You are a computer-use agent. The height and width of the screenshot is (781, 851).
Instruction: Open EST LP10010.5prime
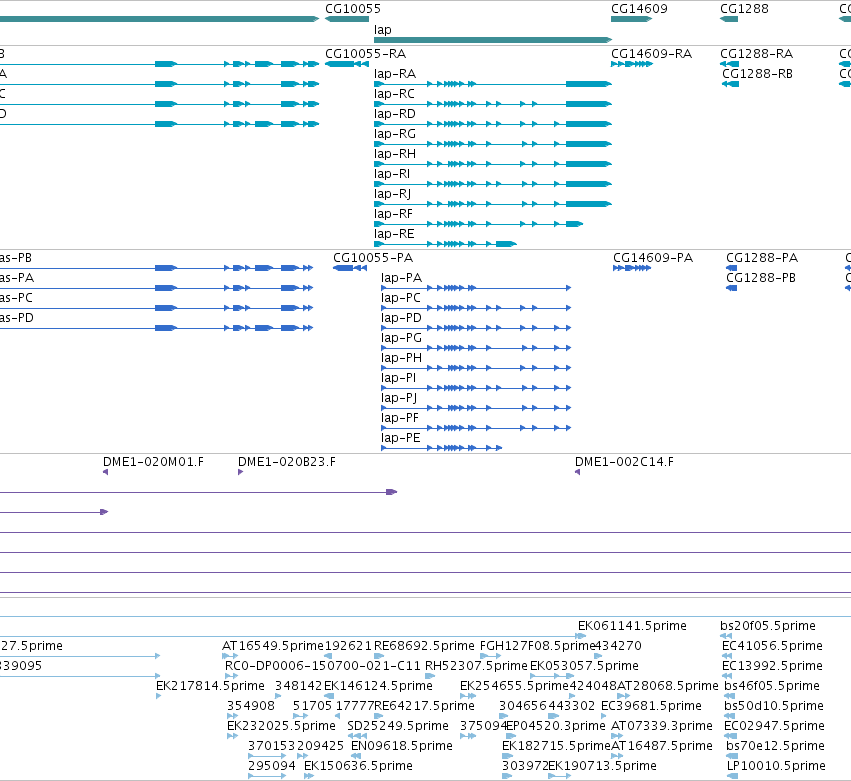pos(776,766)
